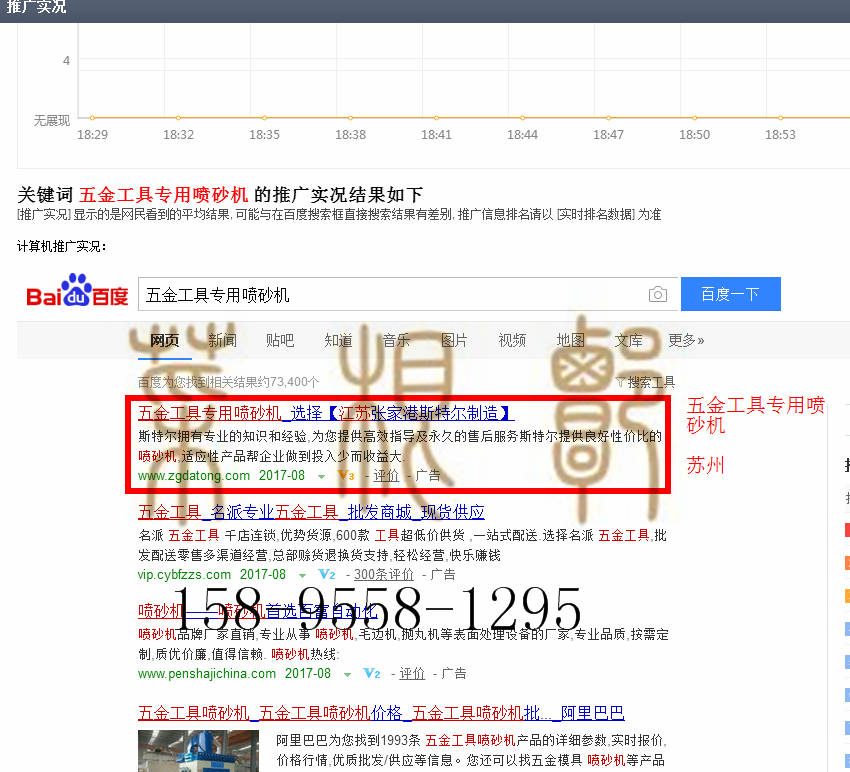Image resolution: width=850 pixels, height=772 pixels.
Task: Click the 无展现 axis label
Action: (x=52, y=120)
